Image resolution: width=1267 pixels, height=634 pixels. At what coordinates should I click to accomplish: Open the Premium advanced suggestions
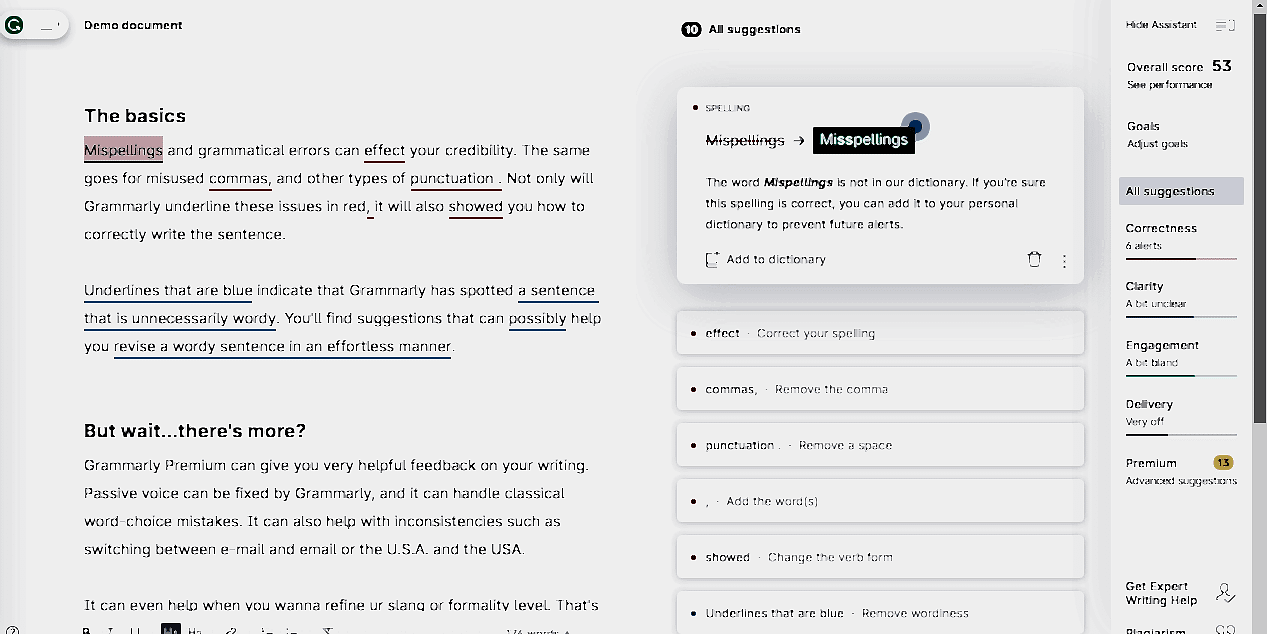1181,471
